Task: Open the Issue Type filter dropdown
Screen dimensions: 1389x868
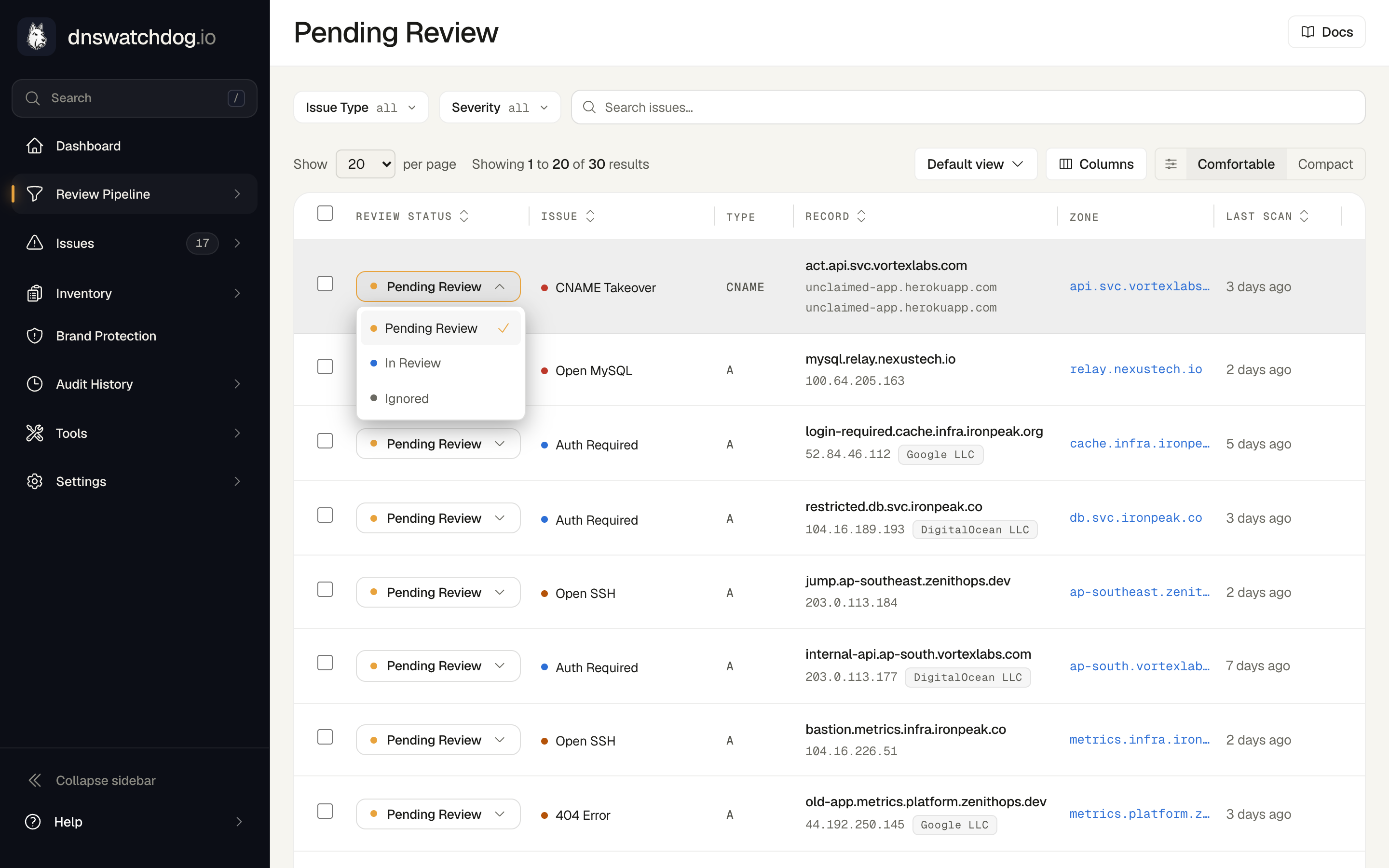Action: click(361, 108)
